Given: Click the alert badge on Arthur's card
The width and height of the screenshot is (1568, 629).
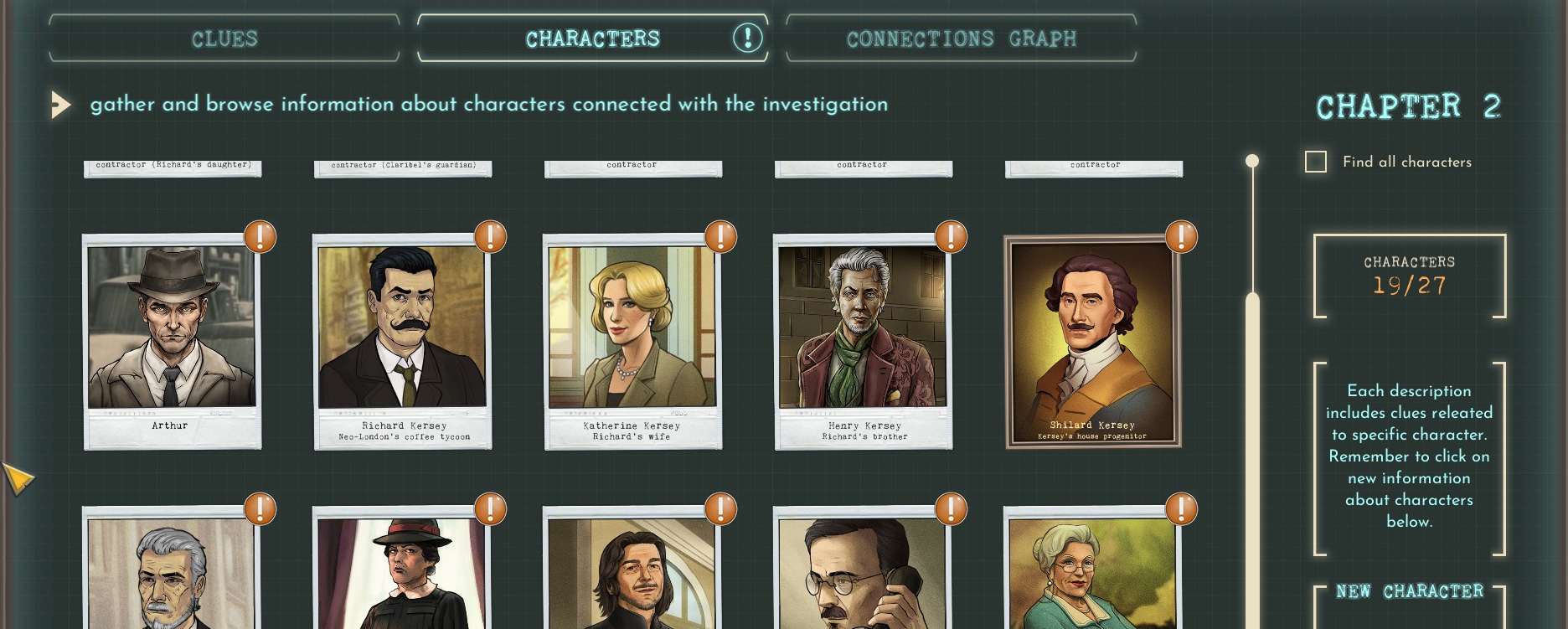Looking at the screenshot, I should pyautogui.click(x=260, y=236).
